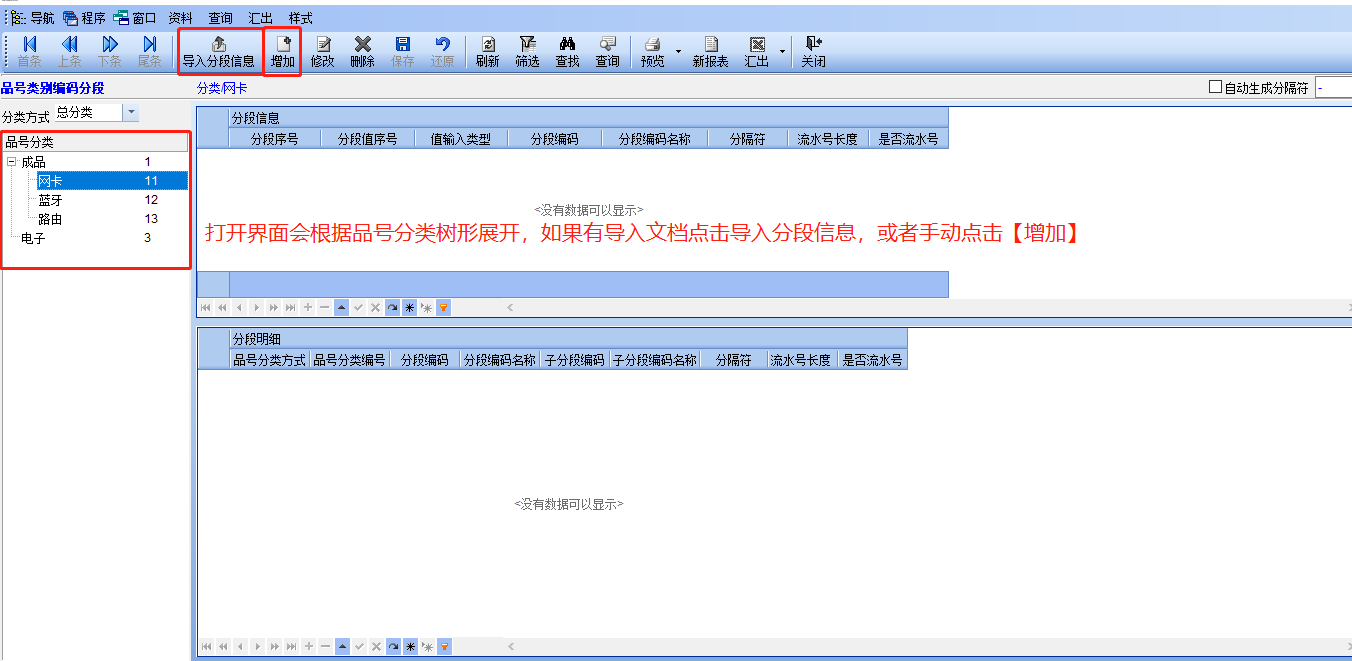Open the dropdown arrow beside 预览

click(x=678, y=51)
